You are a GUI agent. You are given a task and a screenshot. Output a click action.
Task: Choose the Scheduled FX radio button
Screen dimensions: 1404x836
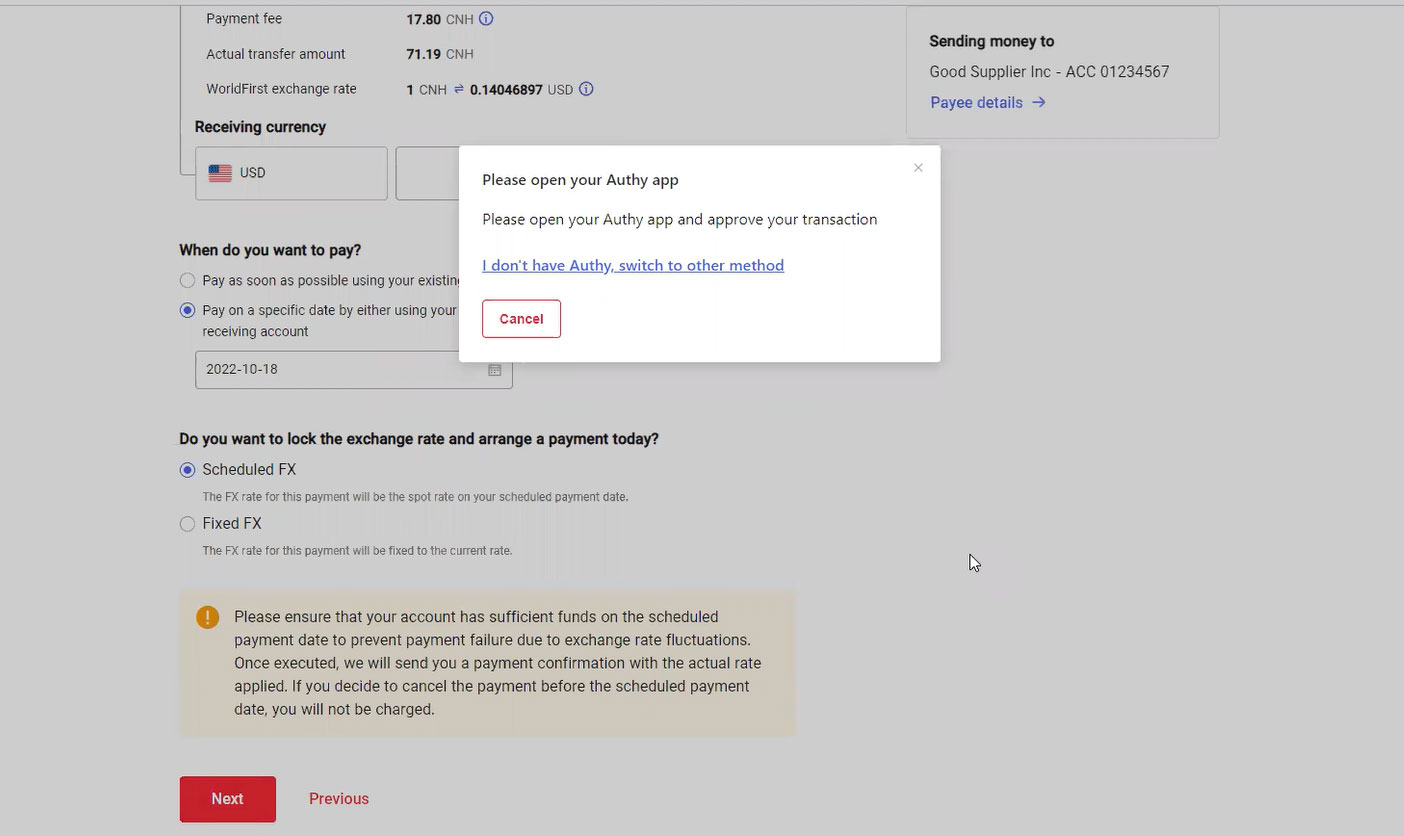(187, 470)
